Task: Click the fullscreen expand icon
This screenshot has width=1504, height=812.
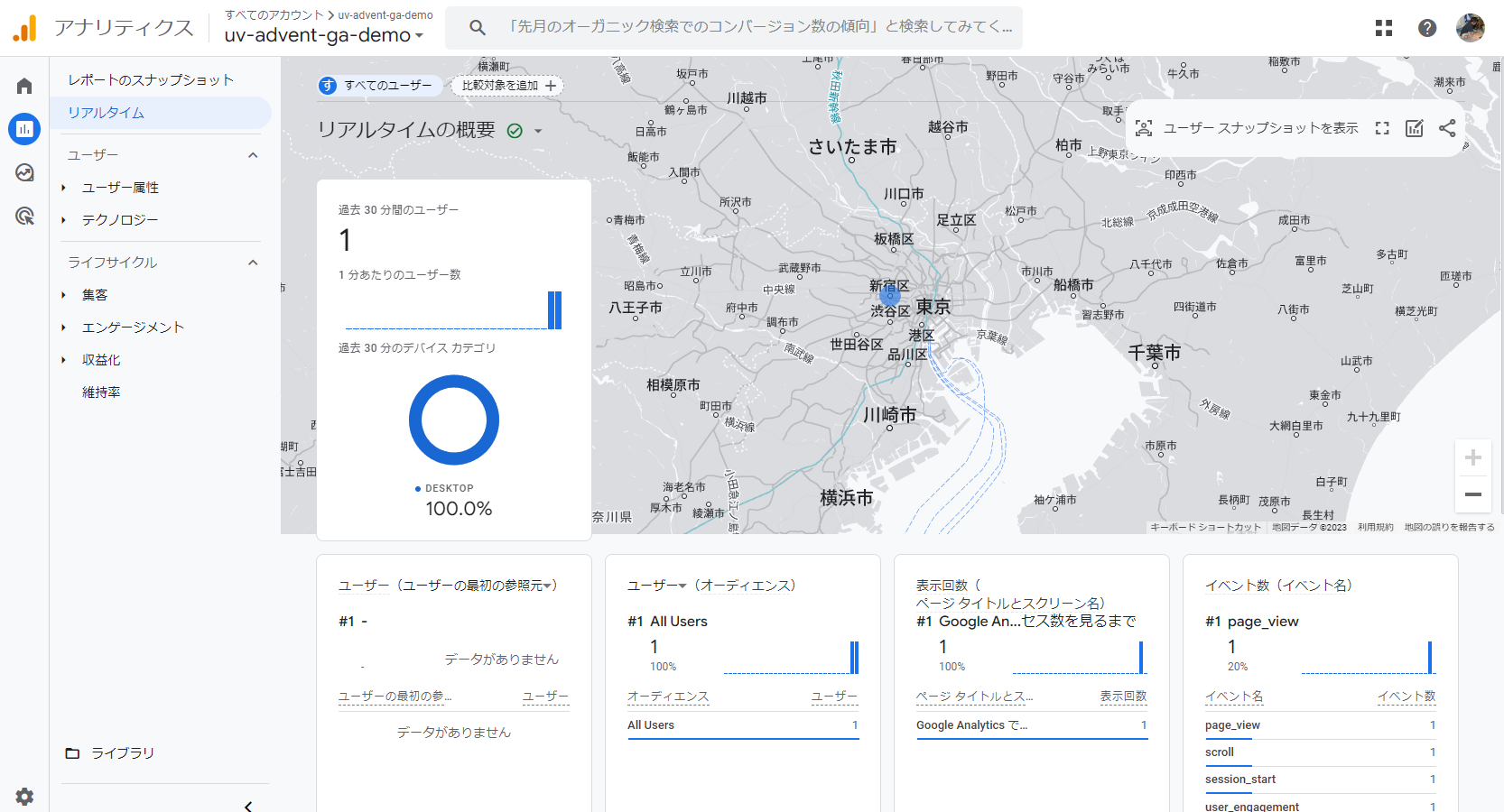Action: [1382, 128]
